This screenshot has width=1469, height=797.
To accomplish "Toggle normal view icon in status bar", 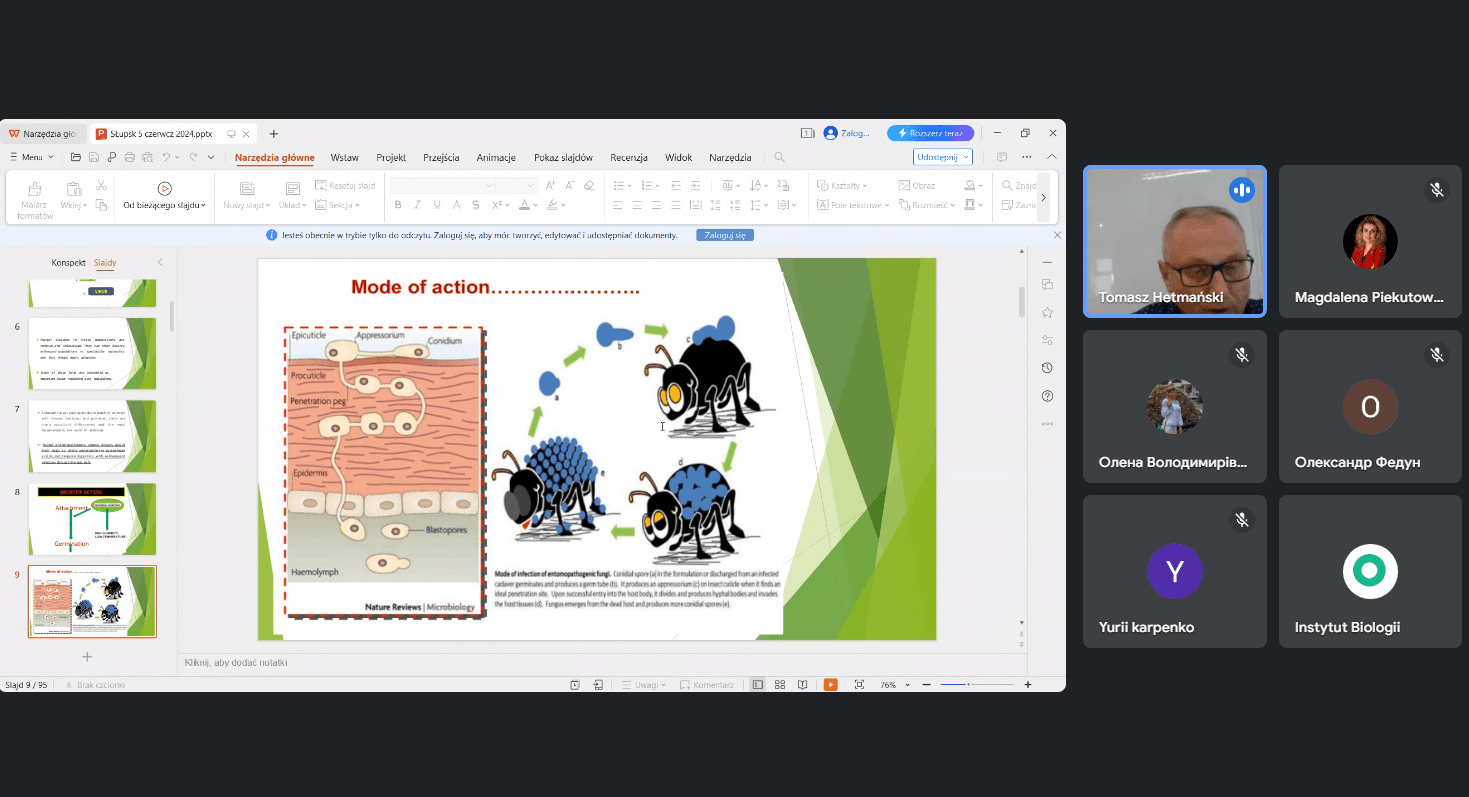I will tap(758, 685).
